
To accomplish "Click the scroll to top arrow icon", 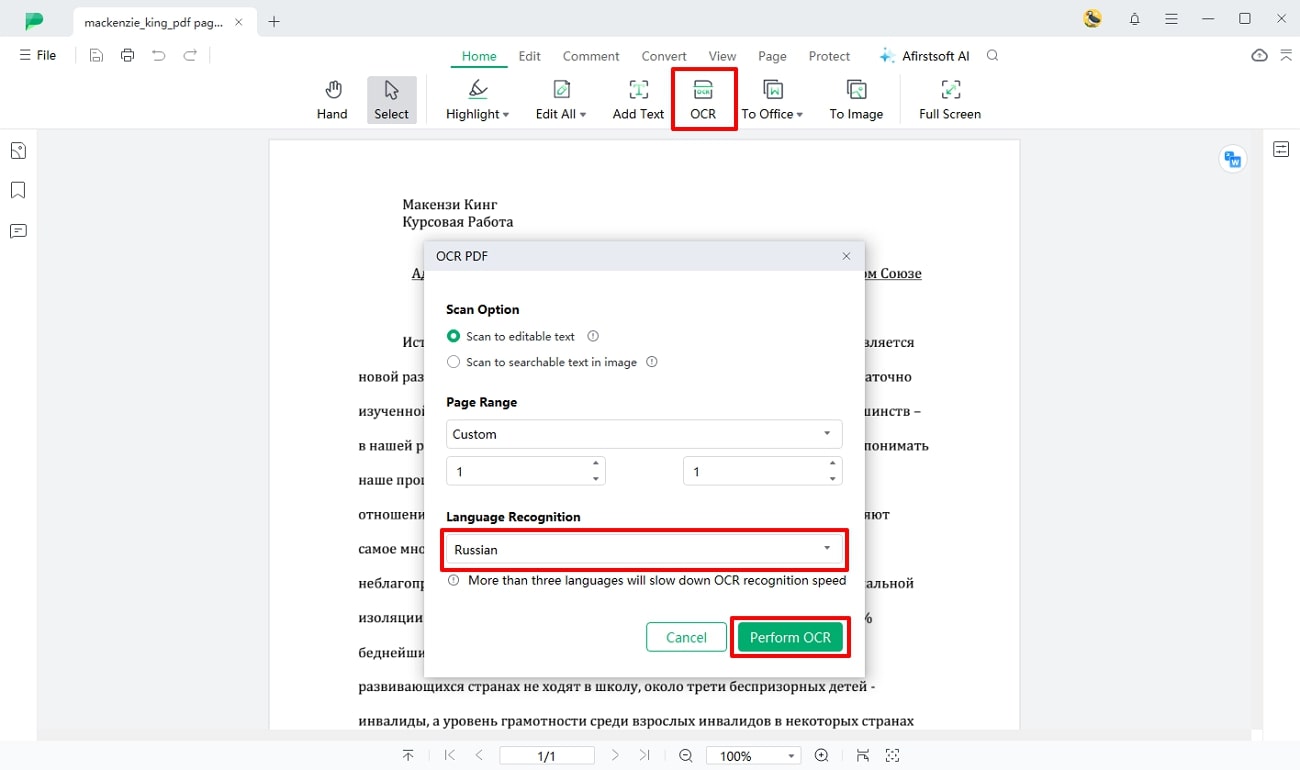I will coord(408,756).
